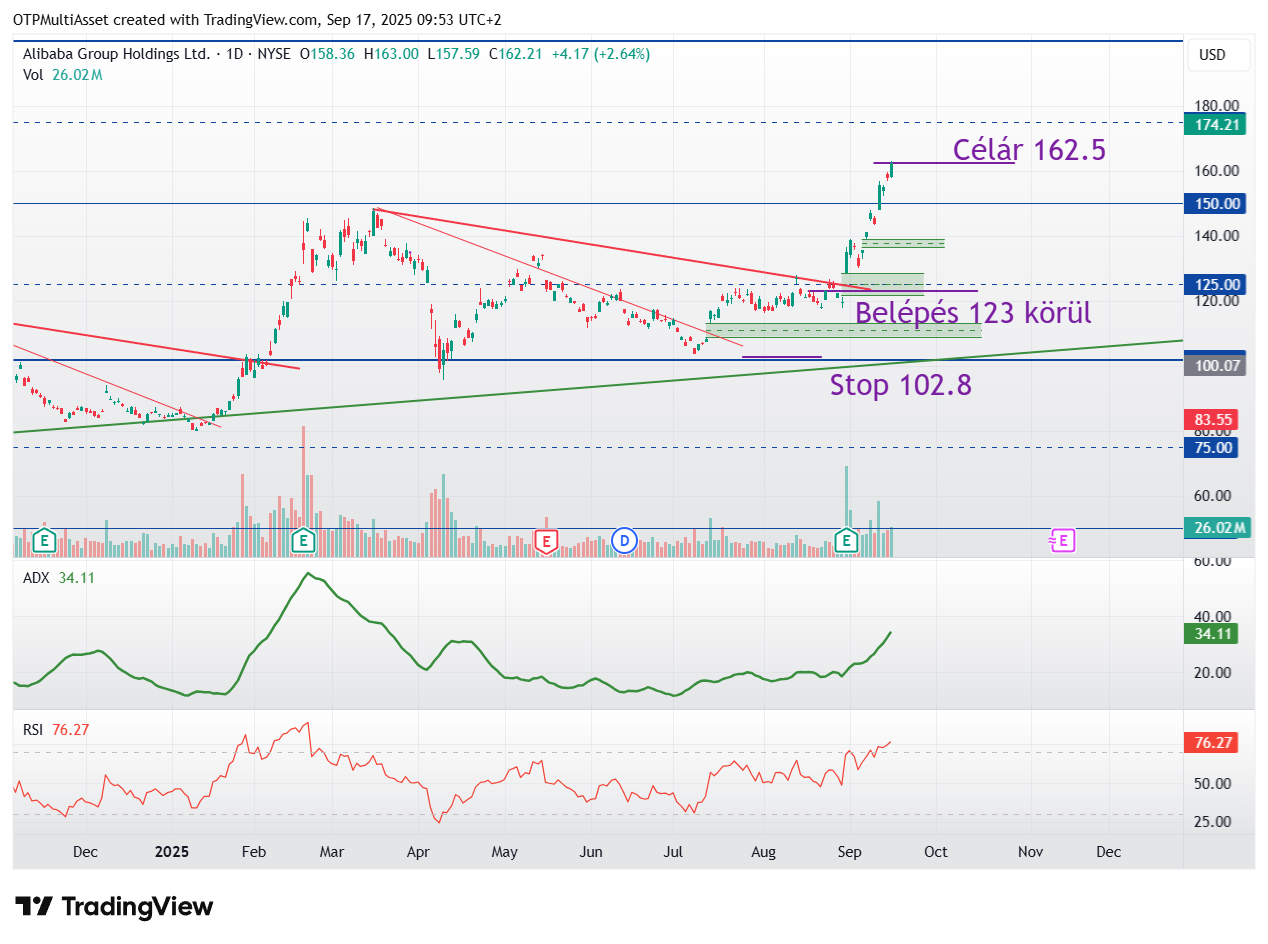This screenshot has width=1268, height=944.
Task: Click the leftmost green earnings E marker
Action: pyautogui.click(x=43, y=541)
